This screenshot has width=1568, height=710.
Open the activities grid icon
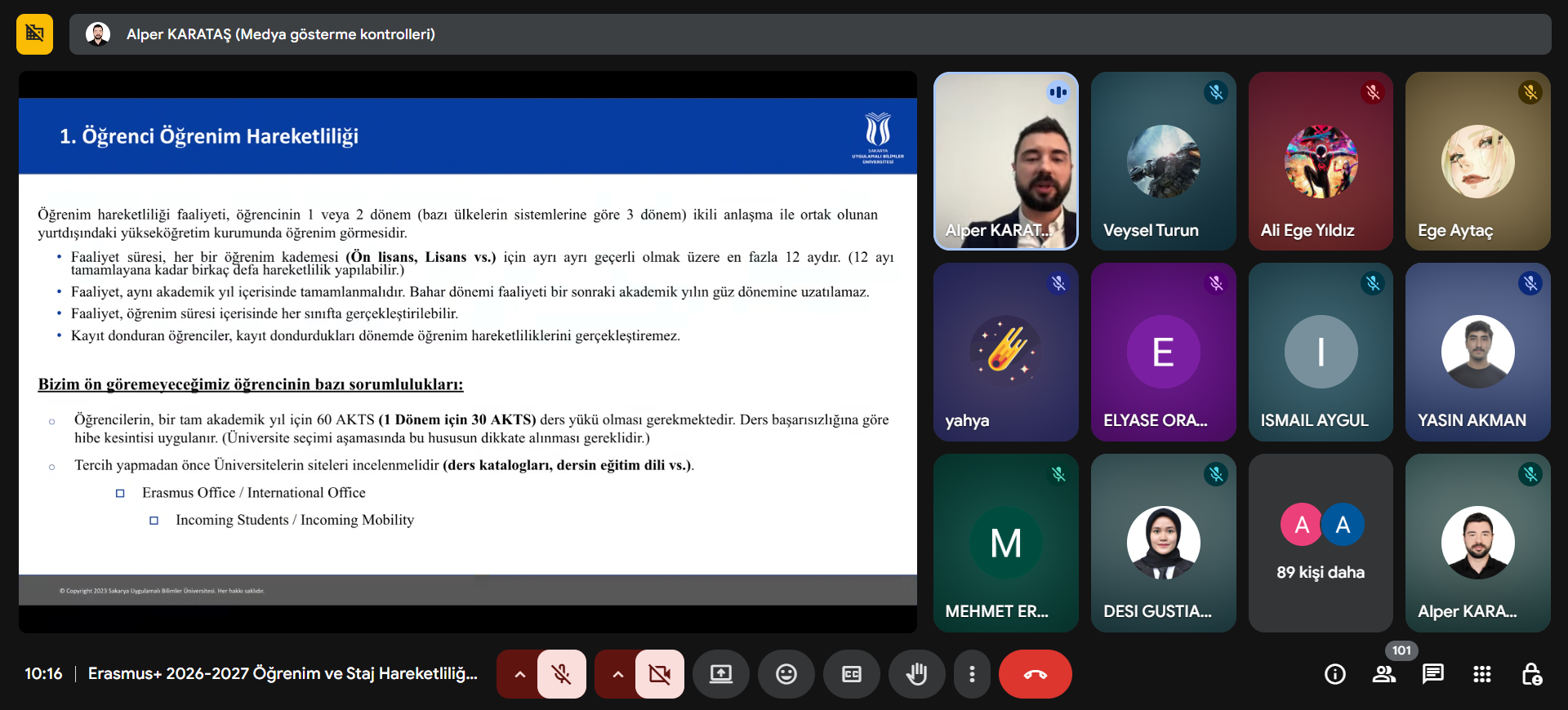[1481, 674]
